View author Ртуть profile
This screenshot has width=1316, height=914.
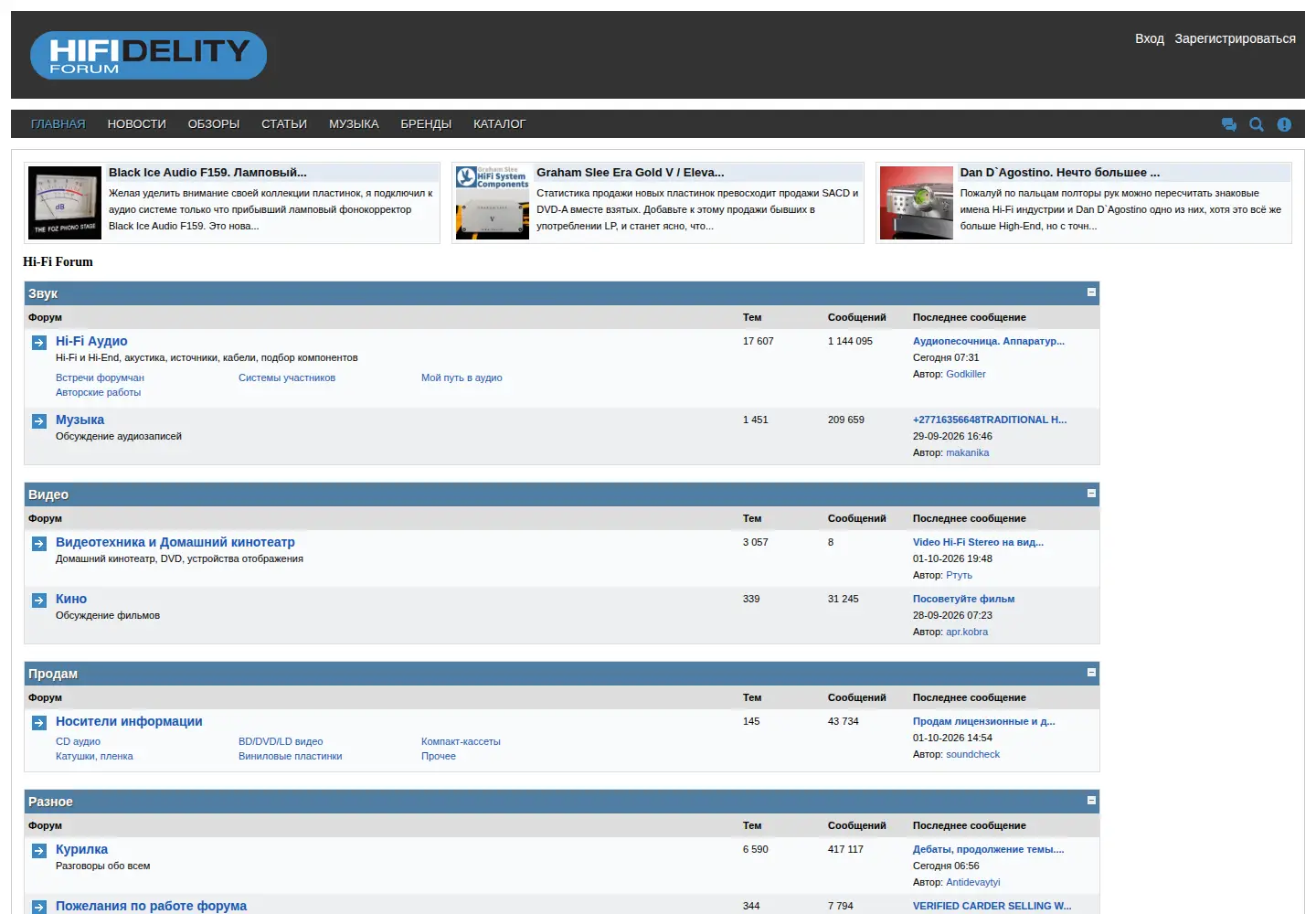tap(959, 575)
